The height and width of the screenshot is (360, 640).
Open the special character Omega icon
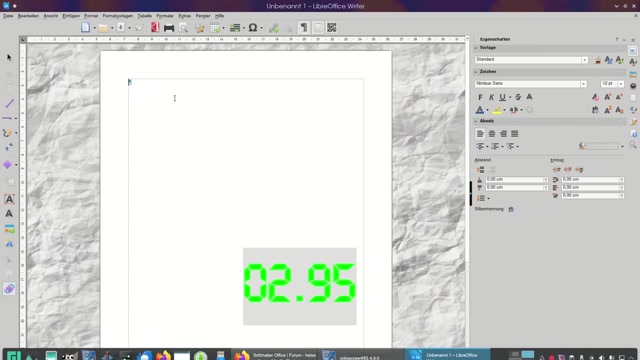[253, 28]
